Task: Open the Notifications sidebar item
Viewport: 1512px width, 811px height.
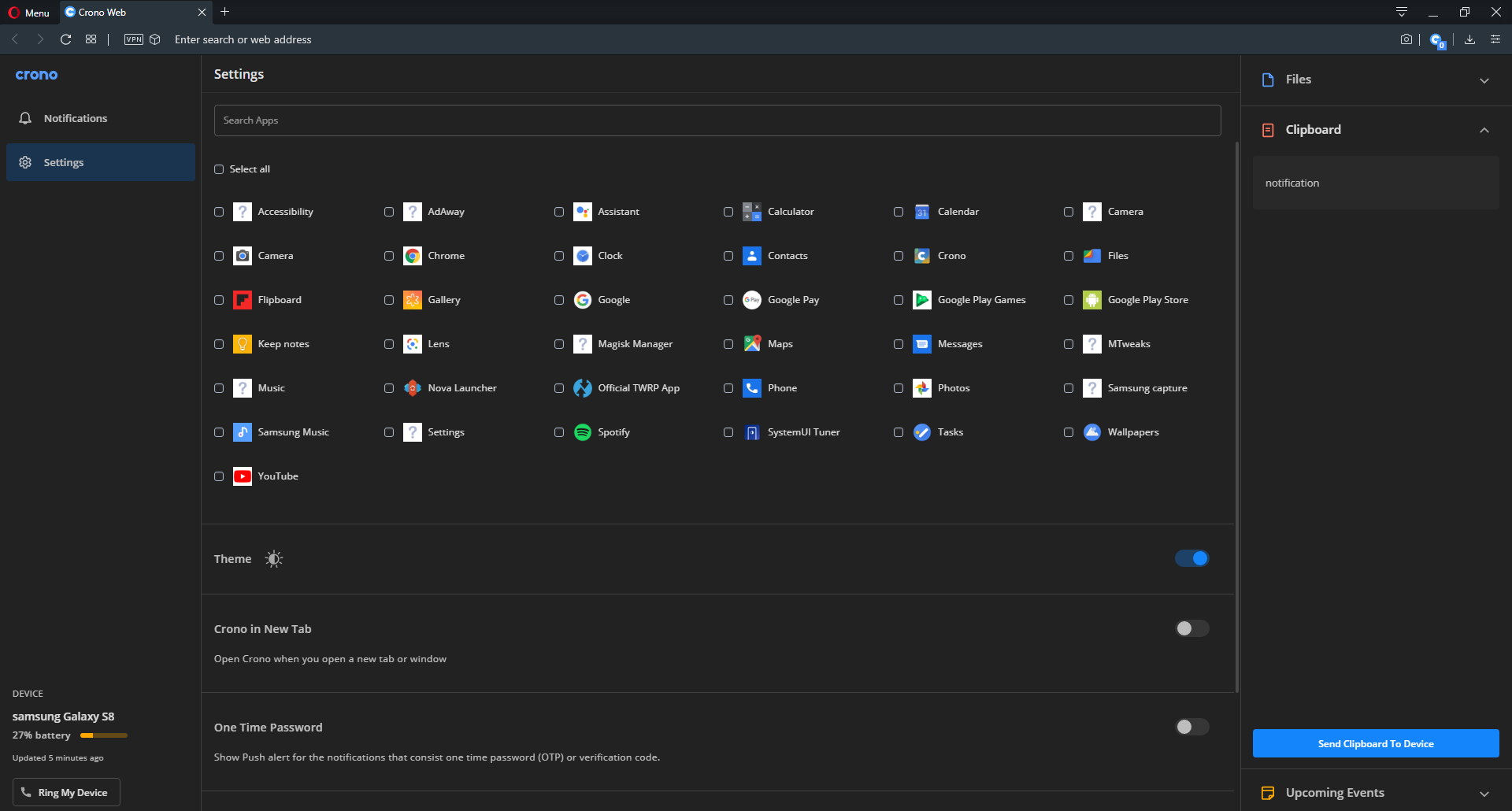Action: click(x=101, y=118)
